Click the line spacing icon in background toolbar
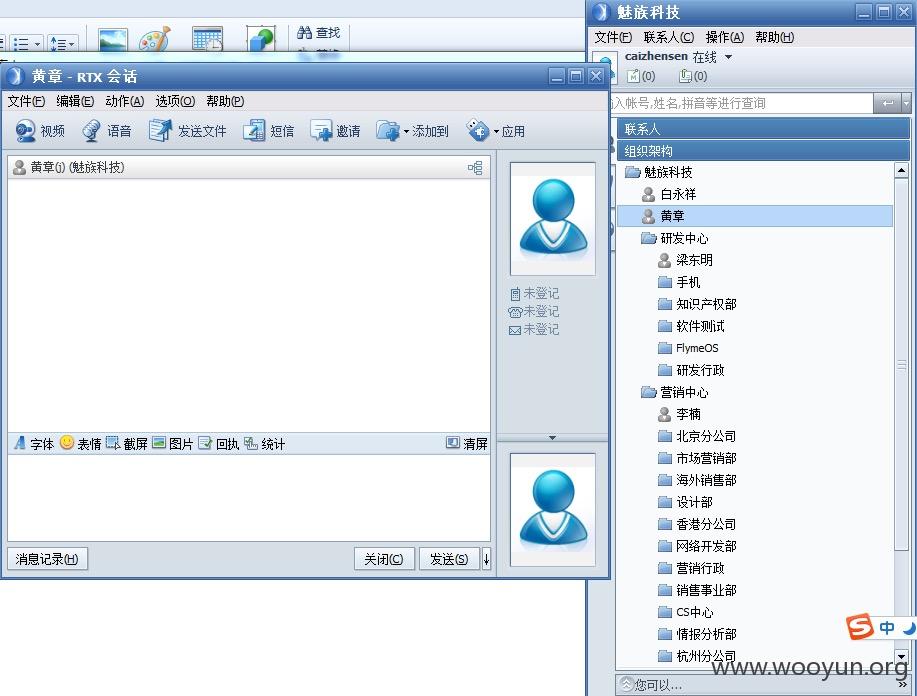This screenshot has height=696, width=917. pyautogui.click(x=58, y=44)
